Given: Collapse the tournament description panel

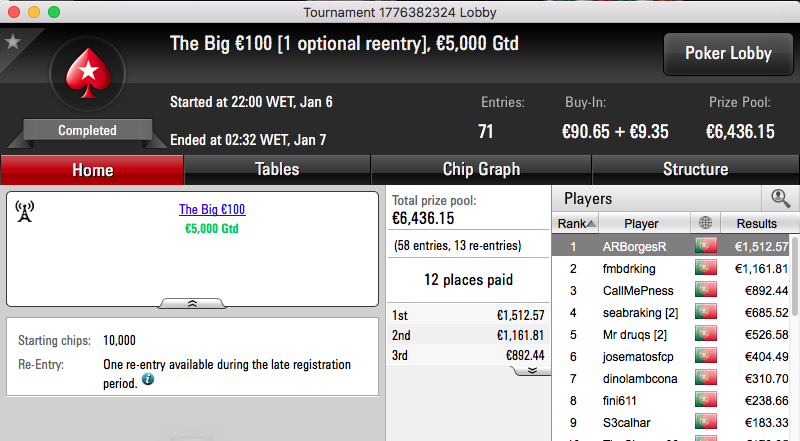Looking at the screenshot, I should coord(192,304).
